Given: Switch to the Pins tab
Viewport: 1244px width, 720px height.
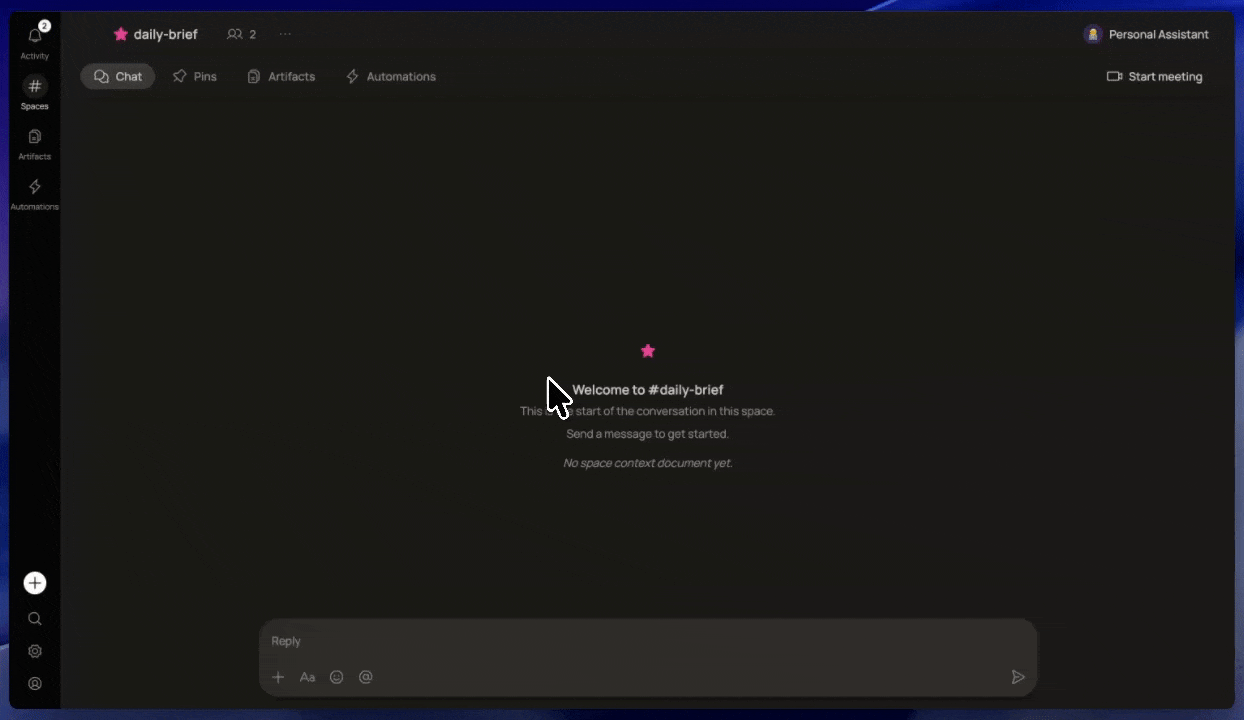Looking at the screenshot, I should coord(195,76).
